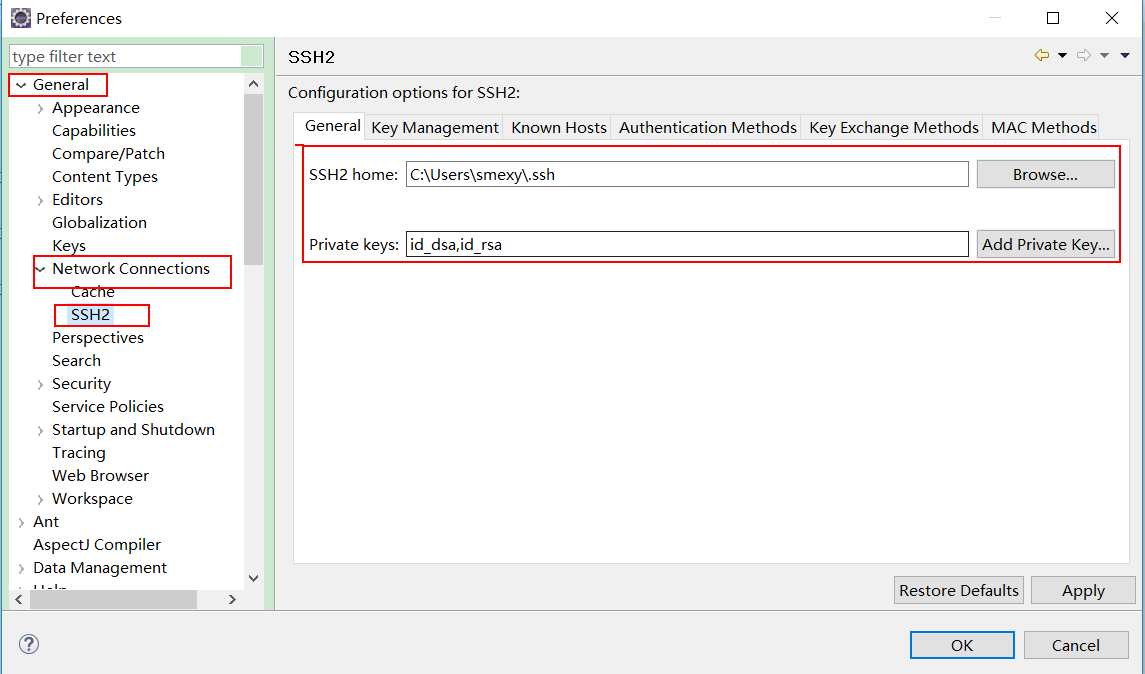Click in the SSH2 home field
The width and height of the screenshot is (1145, 674).
coord(686,175)
